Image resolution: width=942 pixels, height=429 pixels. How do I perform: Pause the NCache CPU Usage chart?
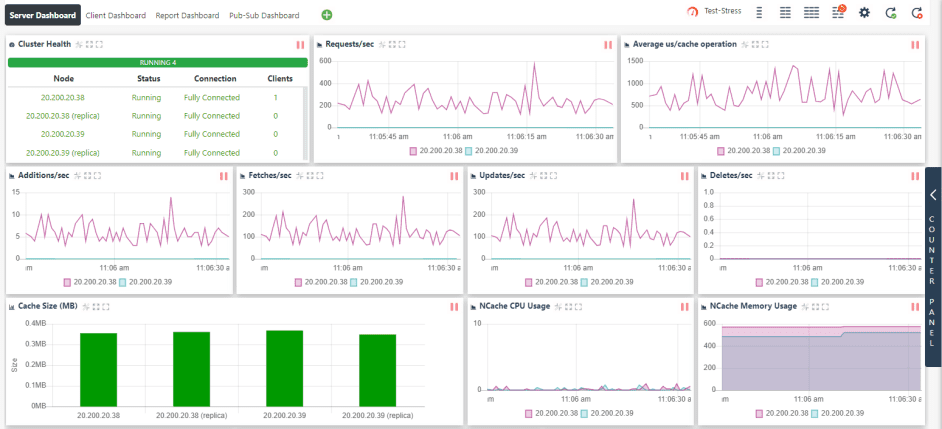click(x=684, y=306)
